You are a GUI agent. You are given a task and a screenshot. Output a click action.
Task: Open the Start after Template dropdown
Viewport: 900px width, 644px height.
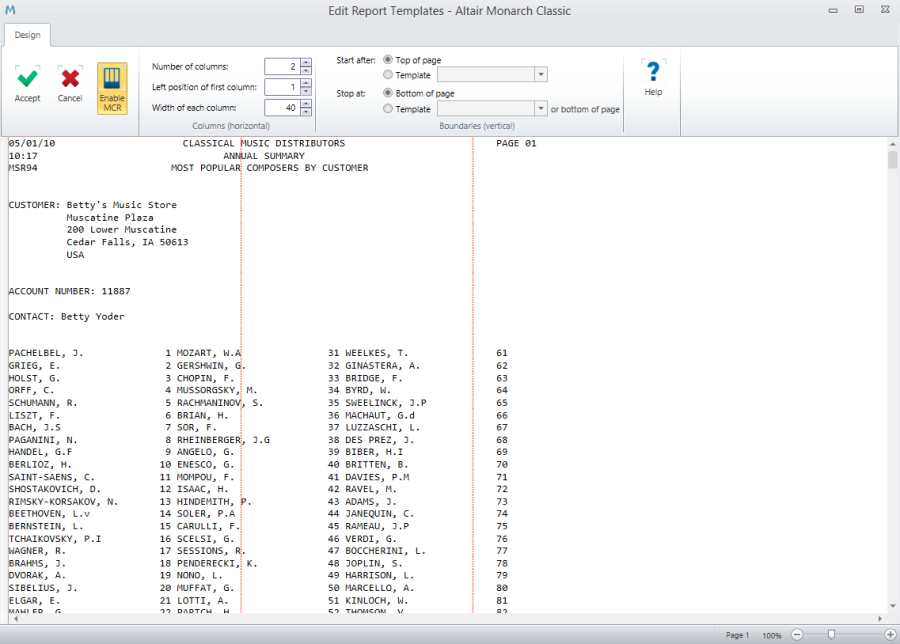tap(541, 75)
